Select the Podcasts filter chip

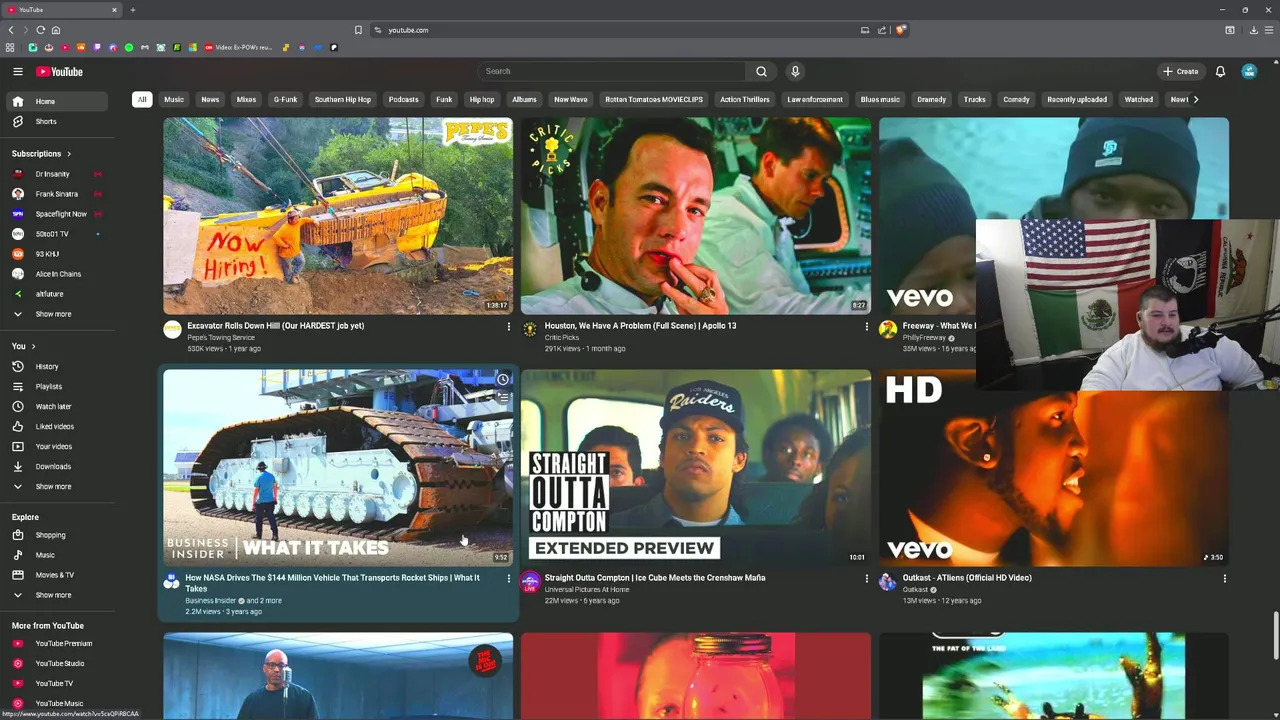403,99
